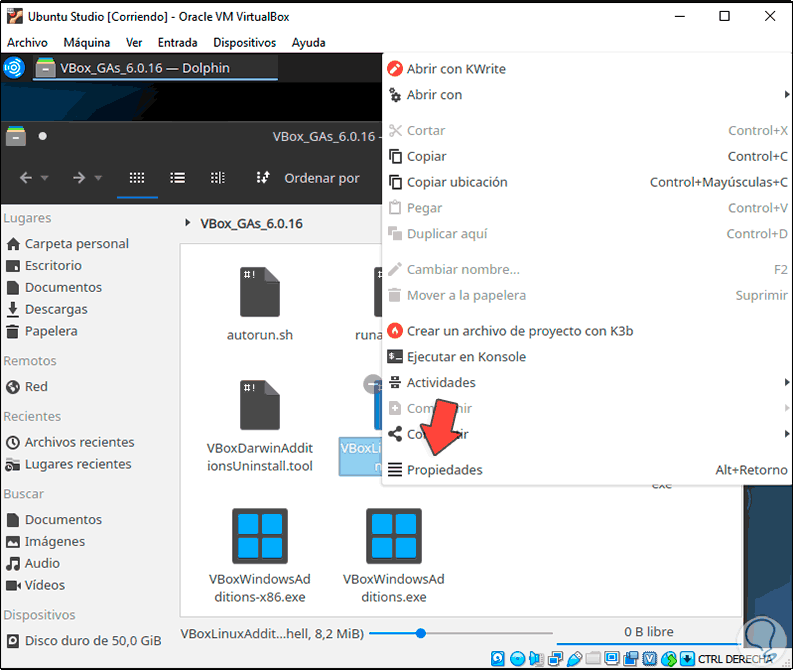Open Red under Remotos
Viewport: 793px width, 670px height.
point(27,386)
